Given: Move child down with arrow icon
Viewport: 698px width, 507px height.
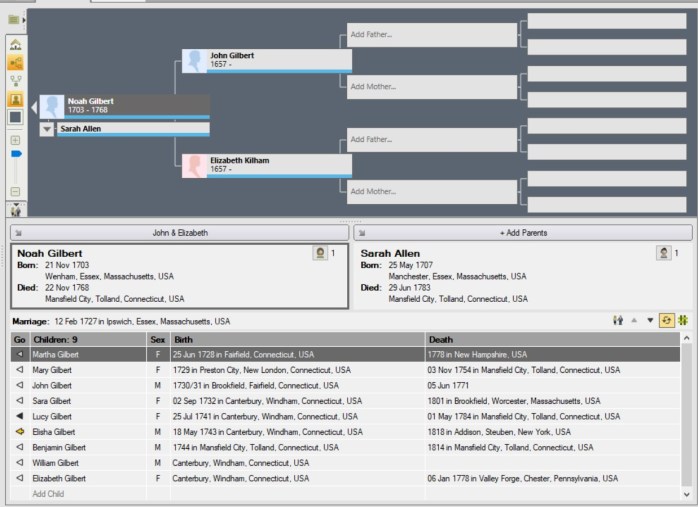Looking at the screenshot, I should coord(650,321).
